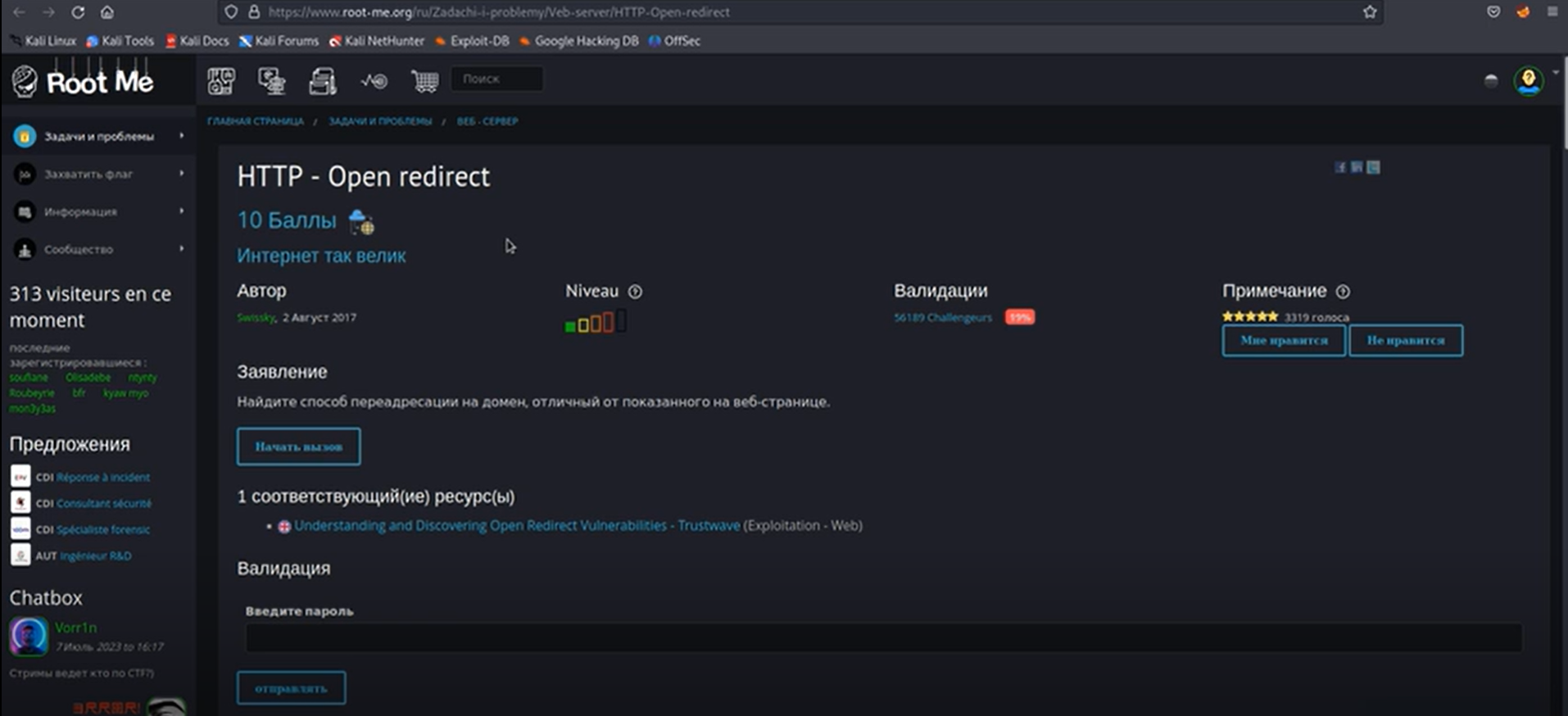This screenshot has width=1568, height=716.
Task: Open the Kali NetHunter bookmark
Action: pos(377,41)
